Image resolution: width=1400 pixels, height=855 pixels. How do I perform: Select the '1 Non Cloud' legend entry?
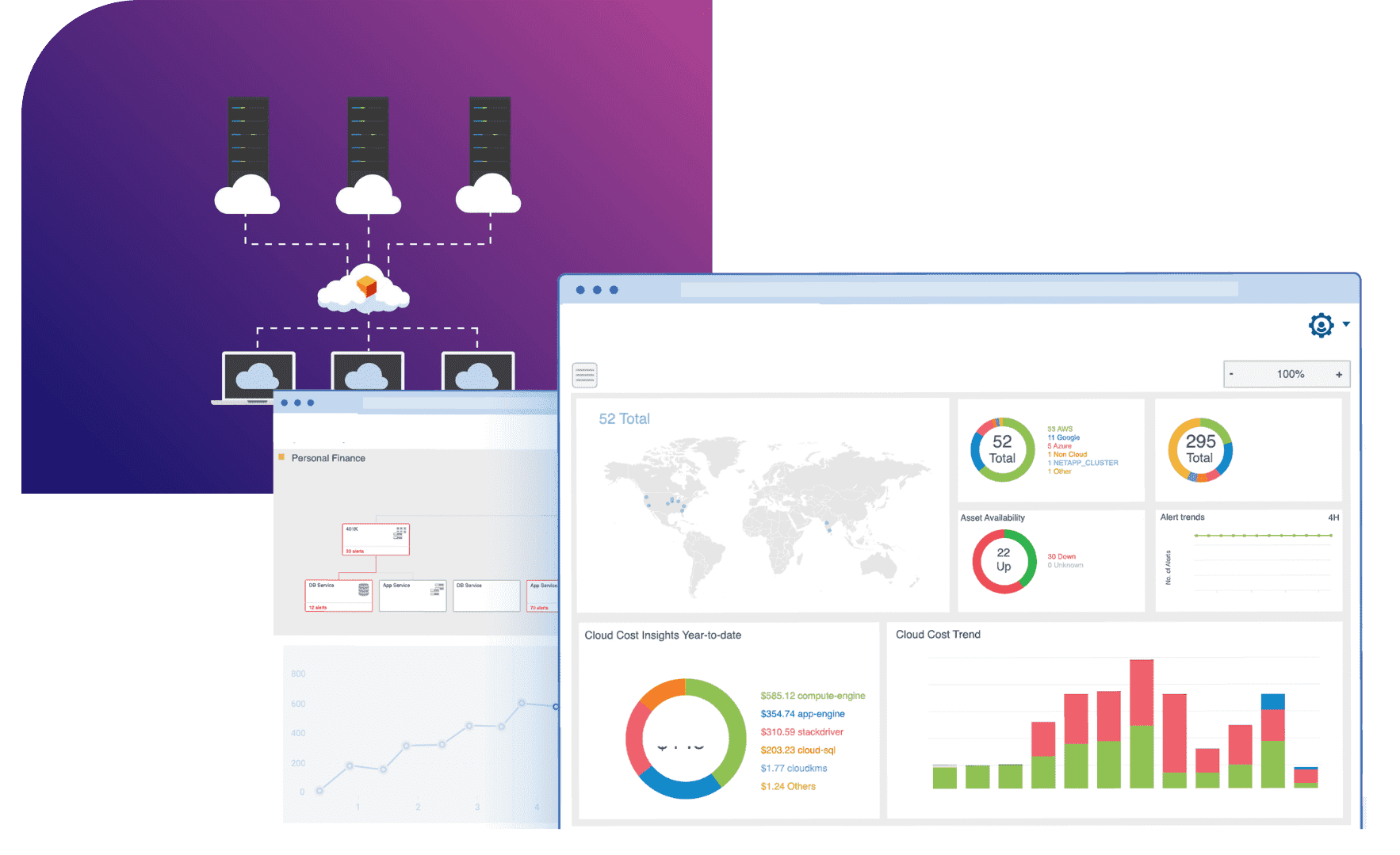click(1067, 454)
